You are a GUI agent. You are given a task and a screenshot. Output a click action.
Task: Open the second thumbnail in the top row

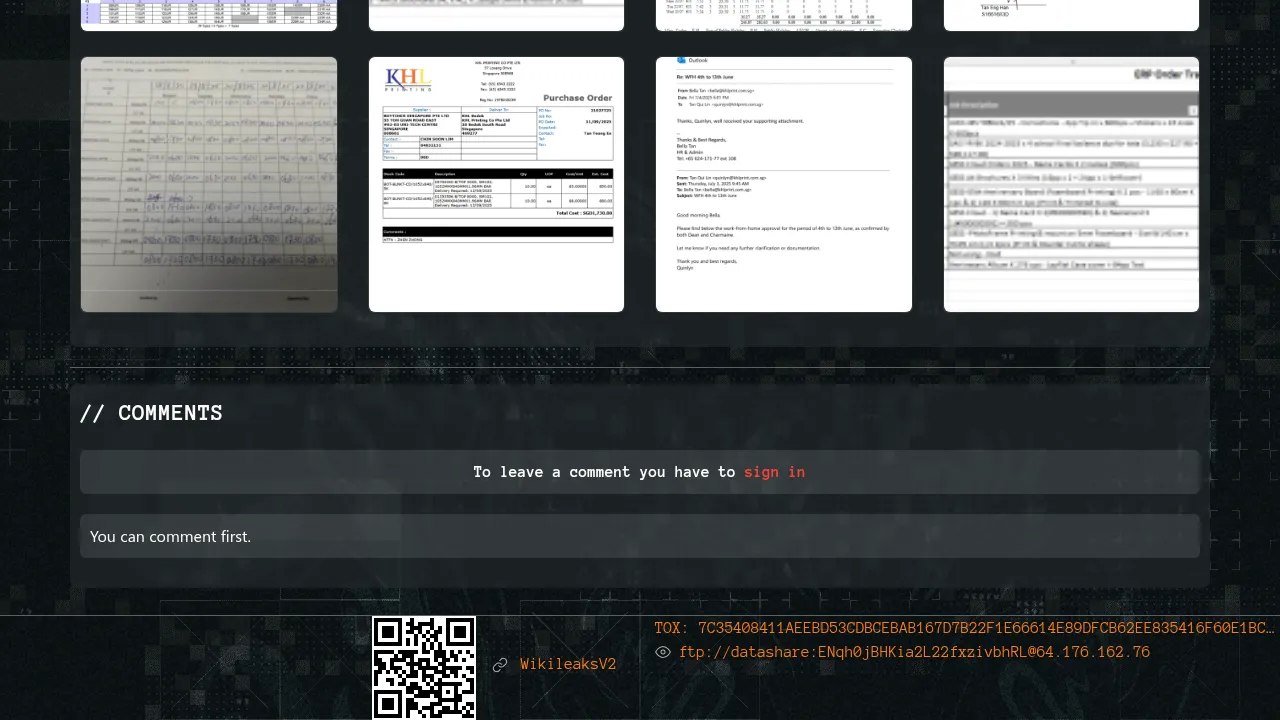496,14
